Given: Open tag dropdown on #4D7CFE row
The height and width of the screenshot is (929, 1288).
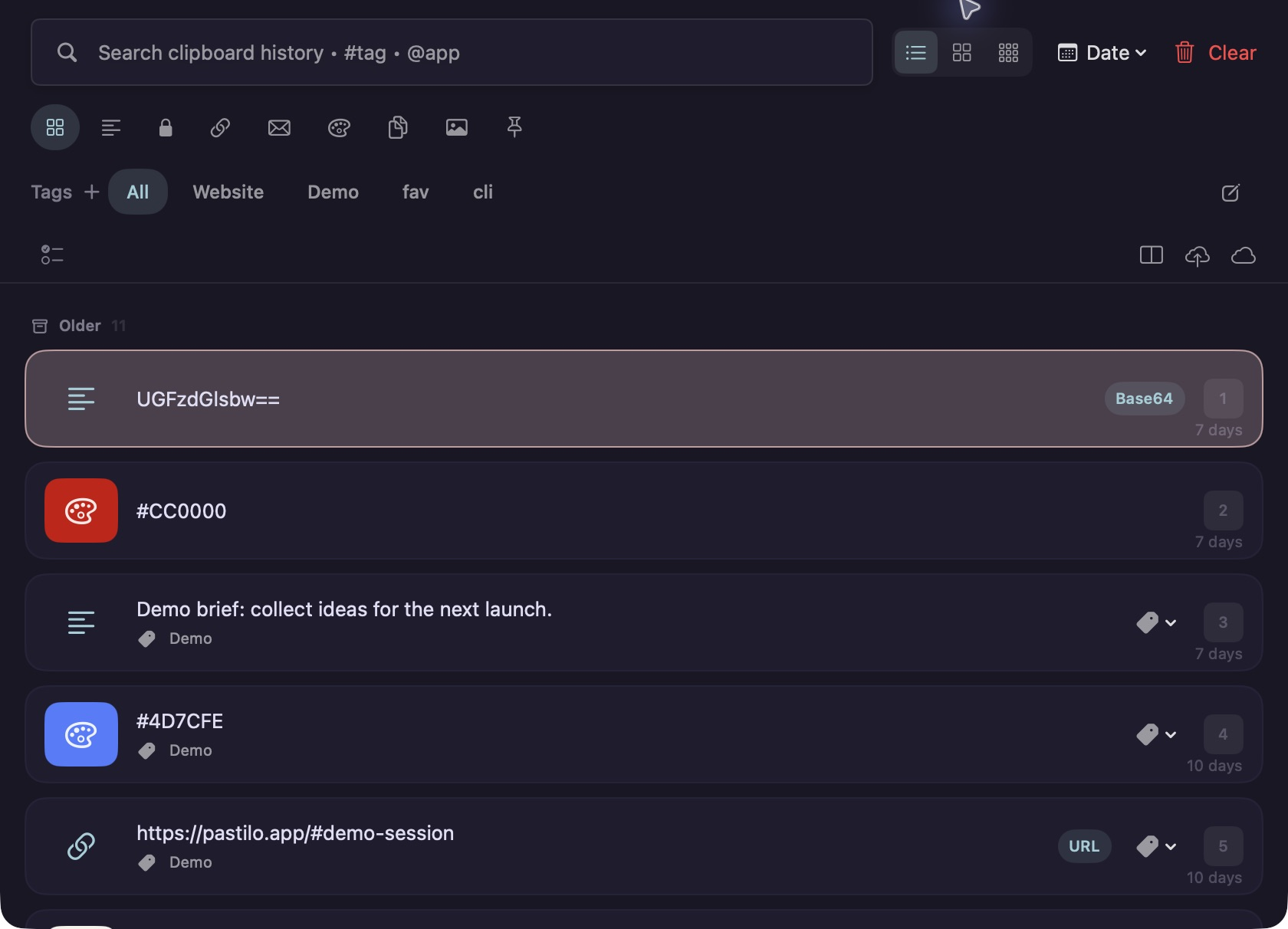Looking at the screenshot, I should (1157, 734).
